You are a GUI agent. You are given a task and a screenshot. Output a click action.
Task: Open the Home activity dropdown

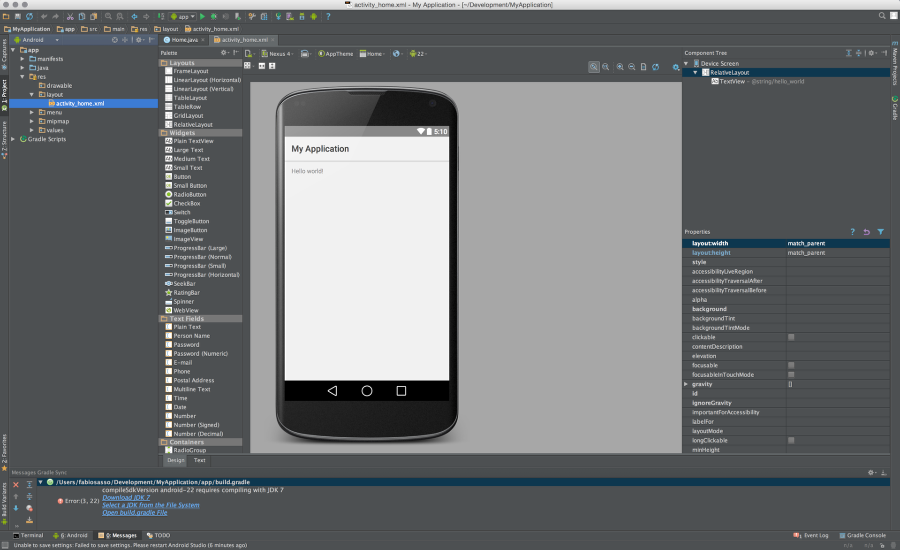372,53
